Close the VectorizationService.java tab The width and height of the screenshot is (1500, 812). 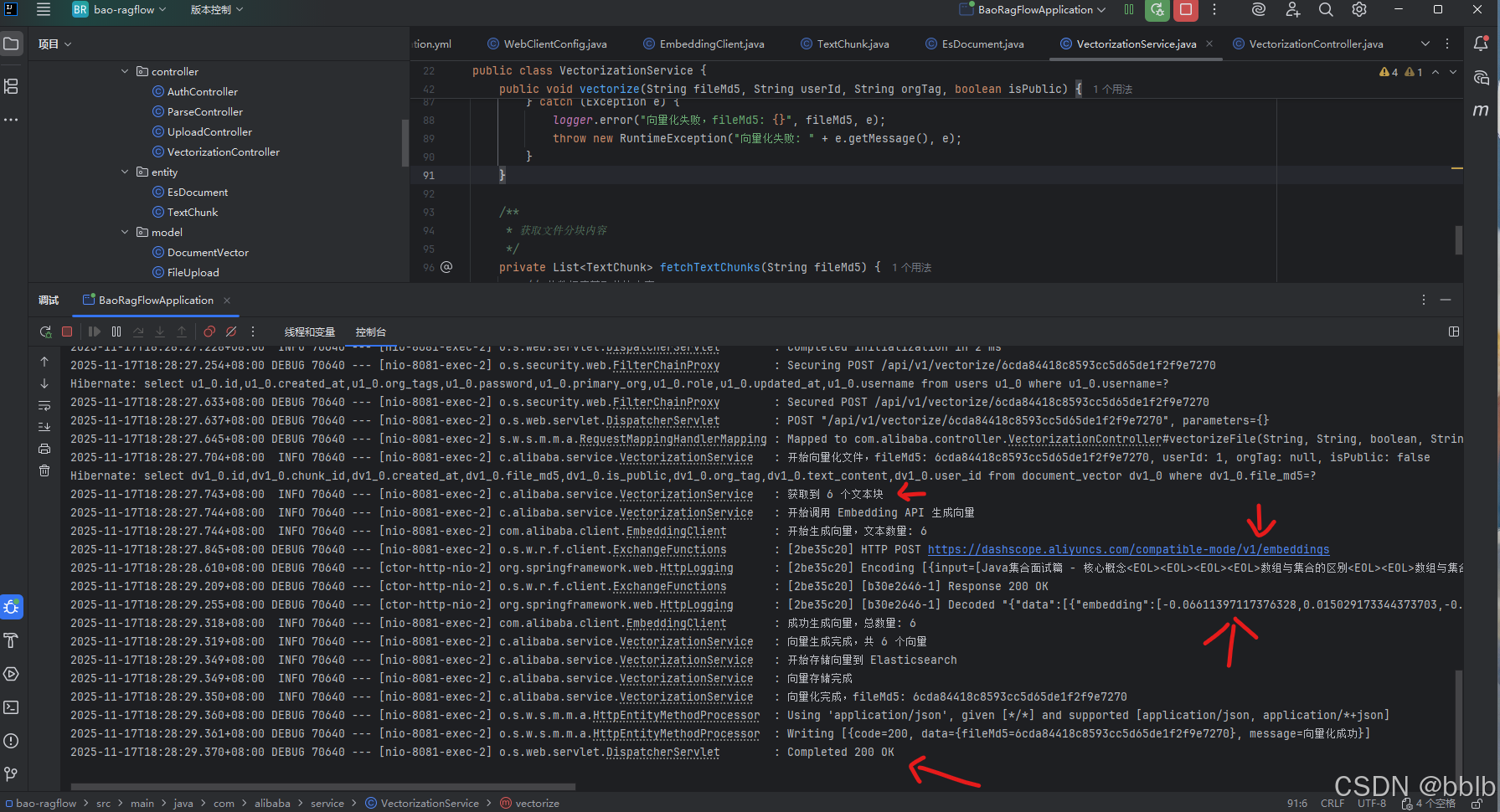1209,44
